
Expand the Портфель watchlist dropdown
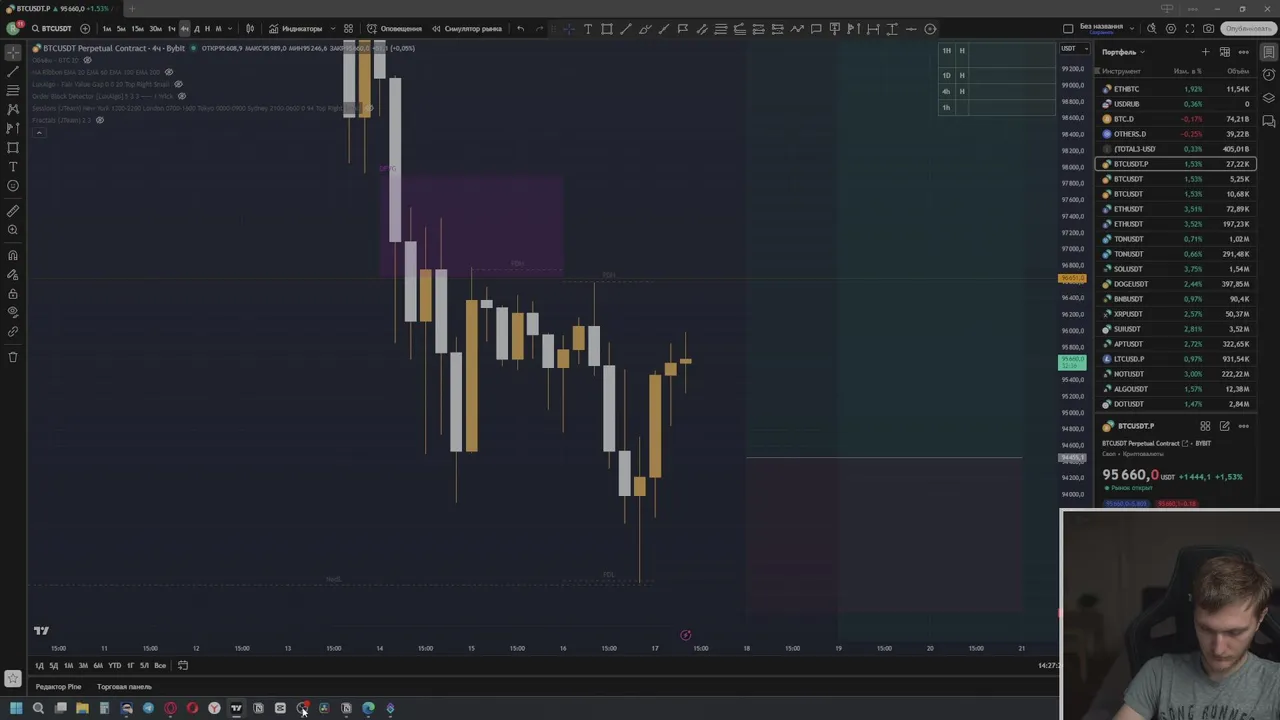tap(1123, 52)
